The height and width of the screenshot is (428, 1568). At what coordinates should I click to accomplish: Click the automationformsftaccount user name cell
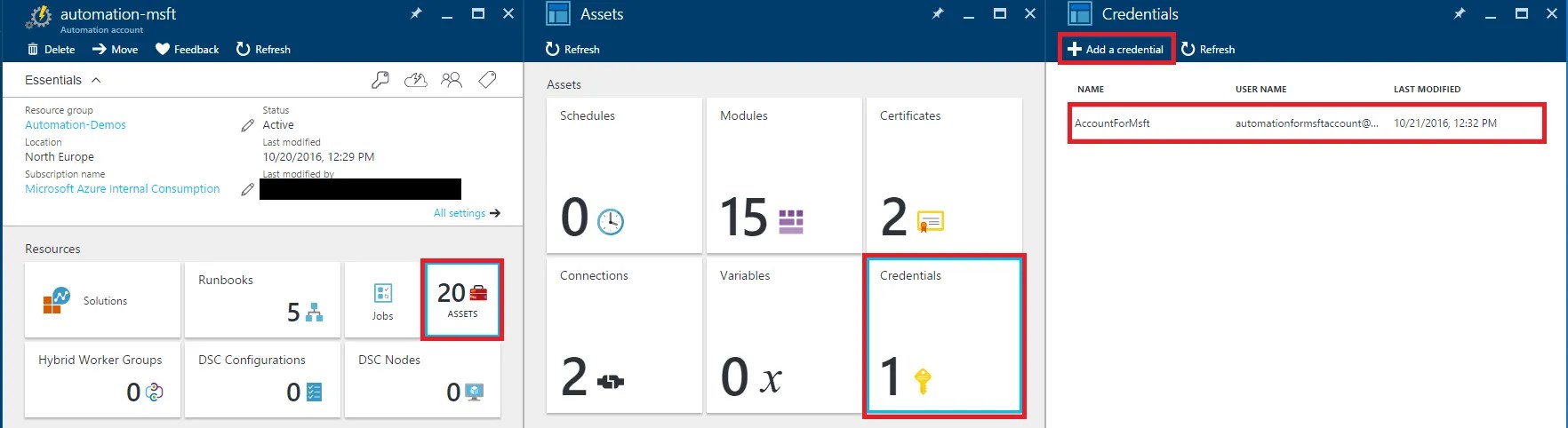pyautogui.click(x=1307, y=123)
